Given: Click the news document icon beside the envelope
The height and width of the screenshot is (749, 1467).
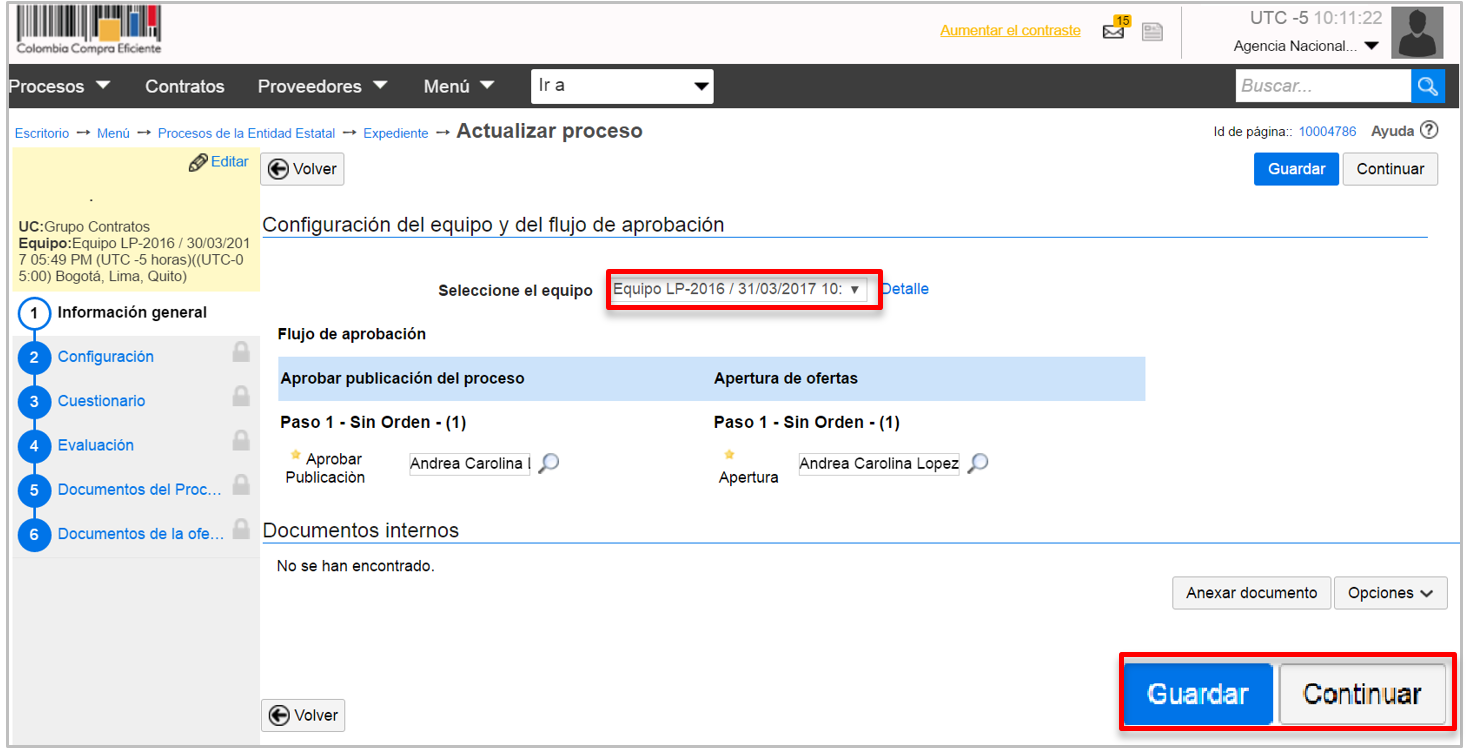Looking at the screenshot, I should (x=1152, y=32).
